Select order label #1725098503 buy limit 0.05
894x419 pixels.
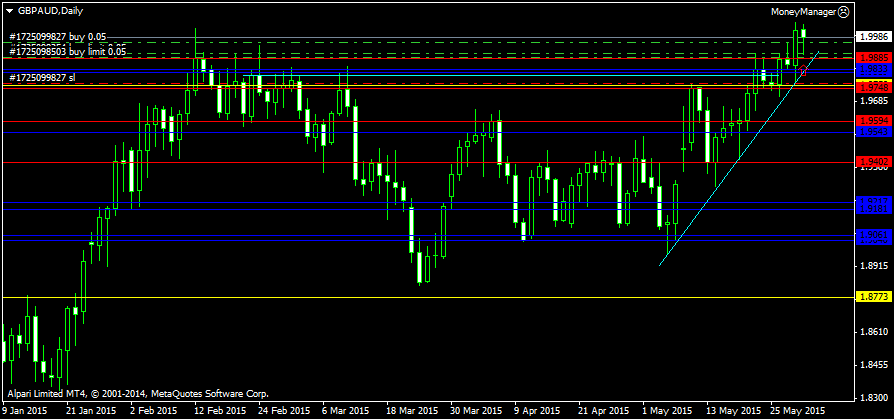[67, 51]
